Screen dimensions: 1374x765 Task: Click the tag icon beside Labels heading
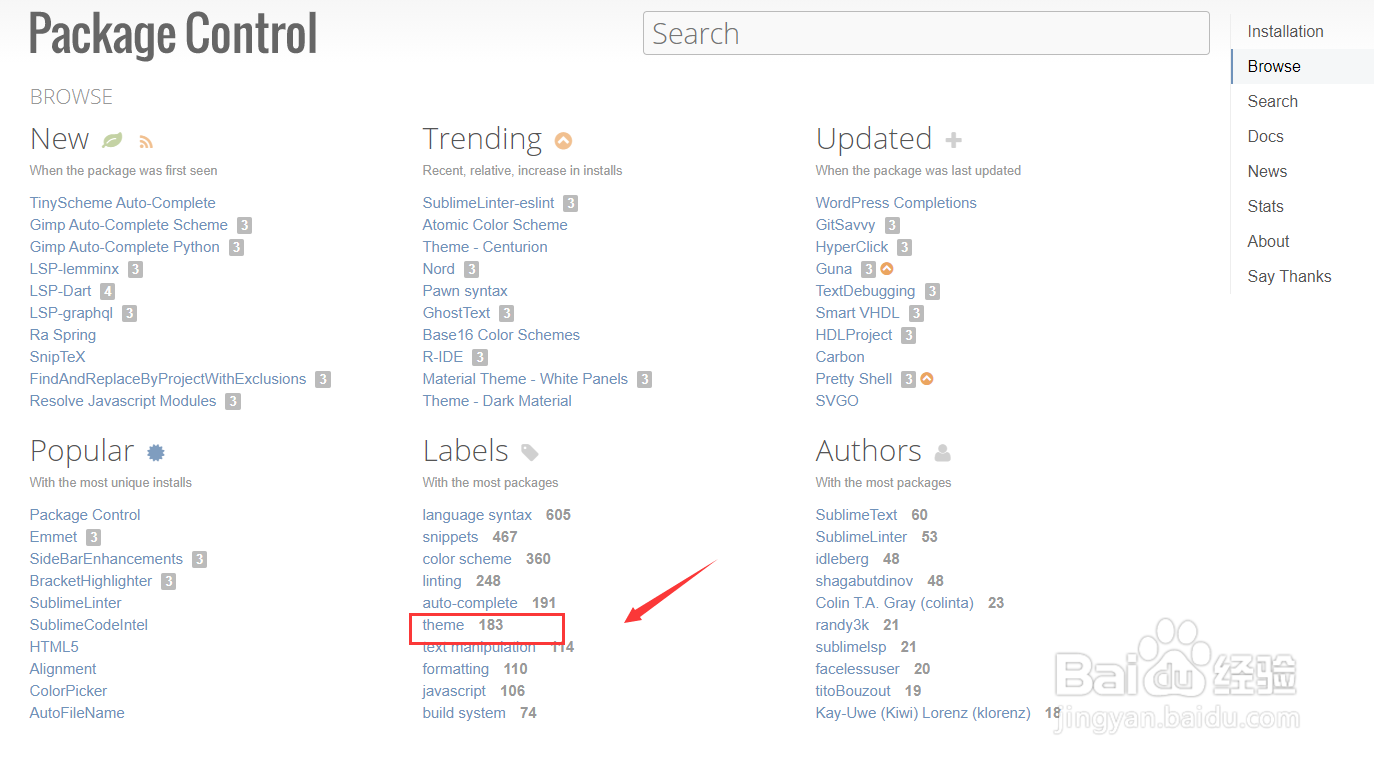click(530, 453)
